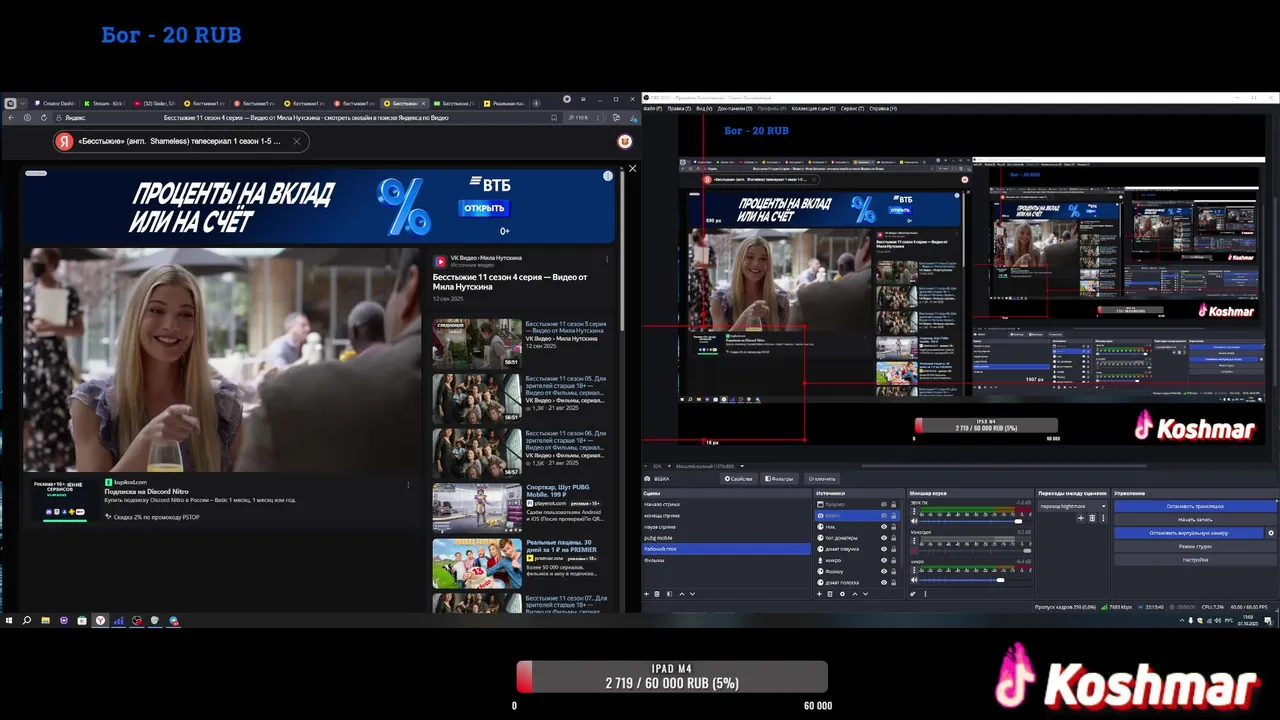Bookmark the current page in address bar

pyautogui.click(x=554, y=118)
